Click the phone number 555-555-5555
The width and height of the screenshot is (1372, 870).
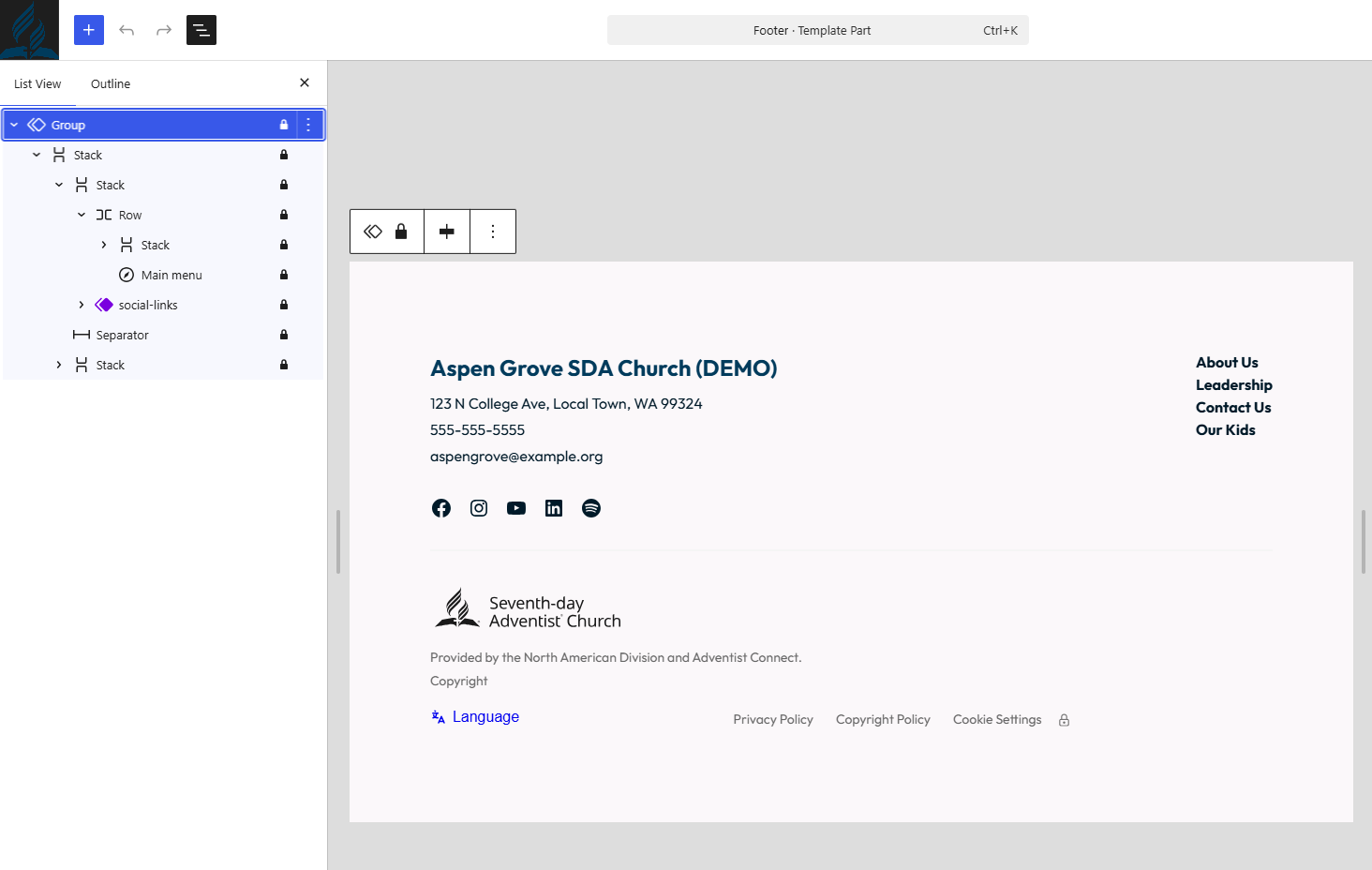pyautogui.click(x=477, y=430)
